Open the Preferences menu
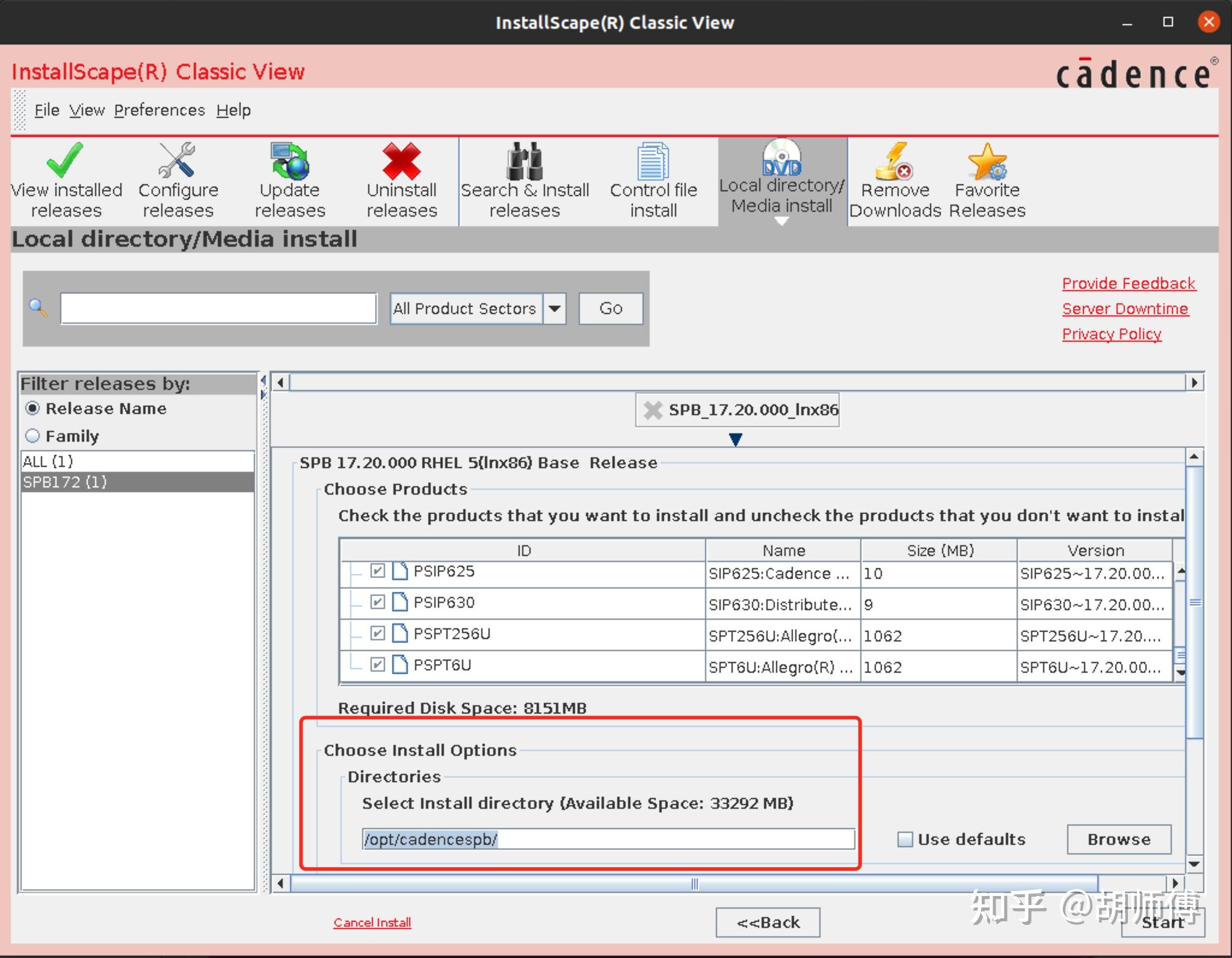This screenshot has height=958, width=1232. [x=159, y=110]
